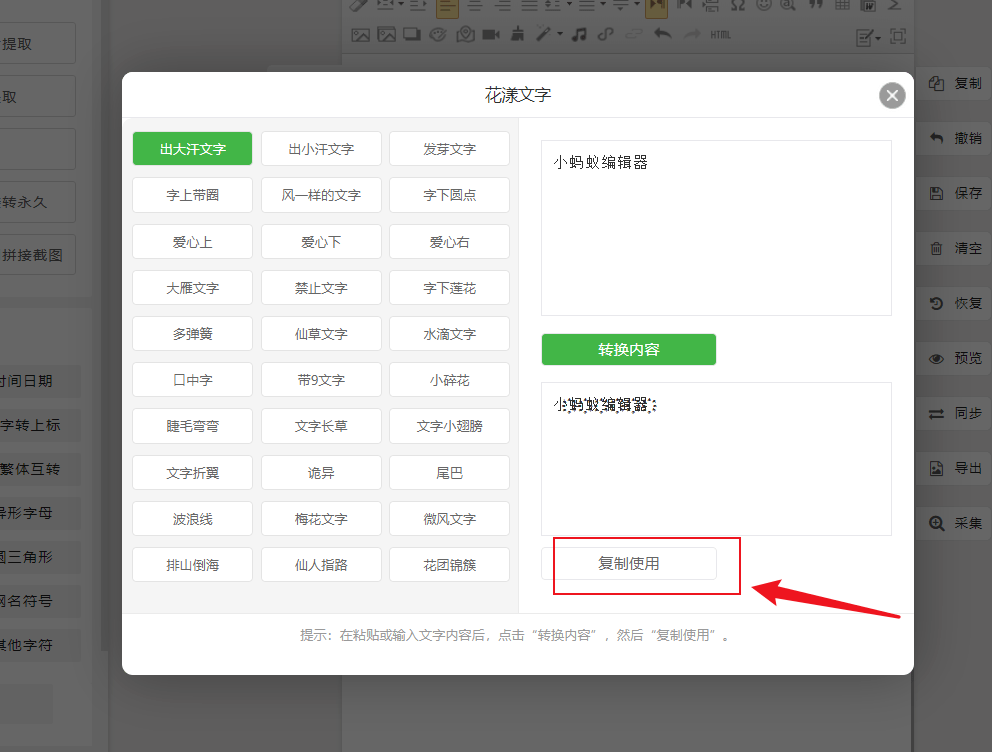
Task: Click the 复制 copy icon in right sidebar
Action: click(936, 83)
